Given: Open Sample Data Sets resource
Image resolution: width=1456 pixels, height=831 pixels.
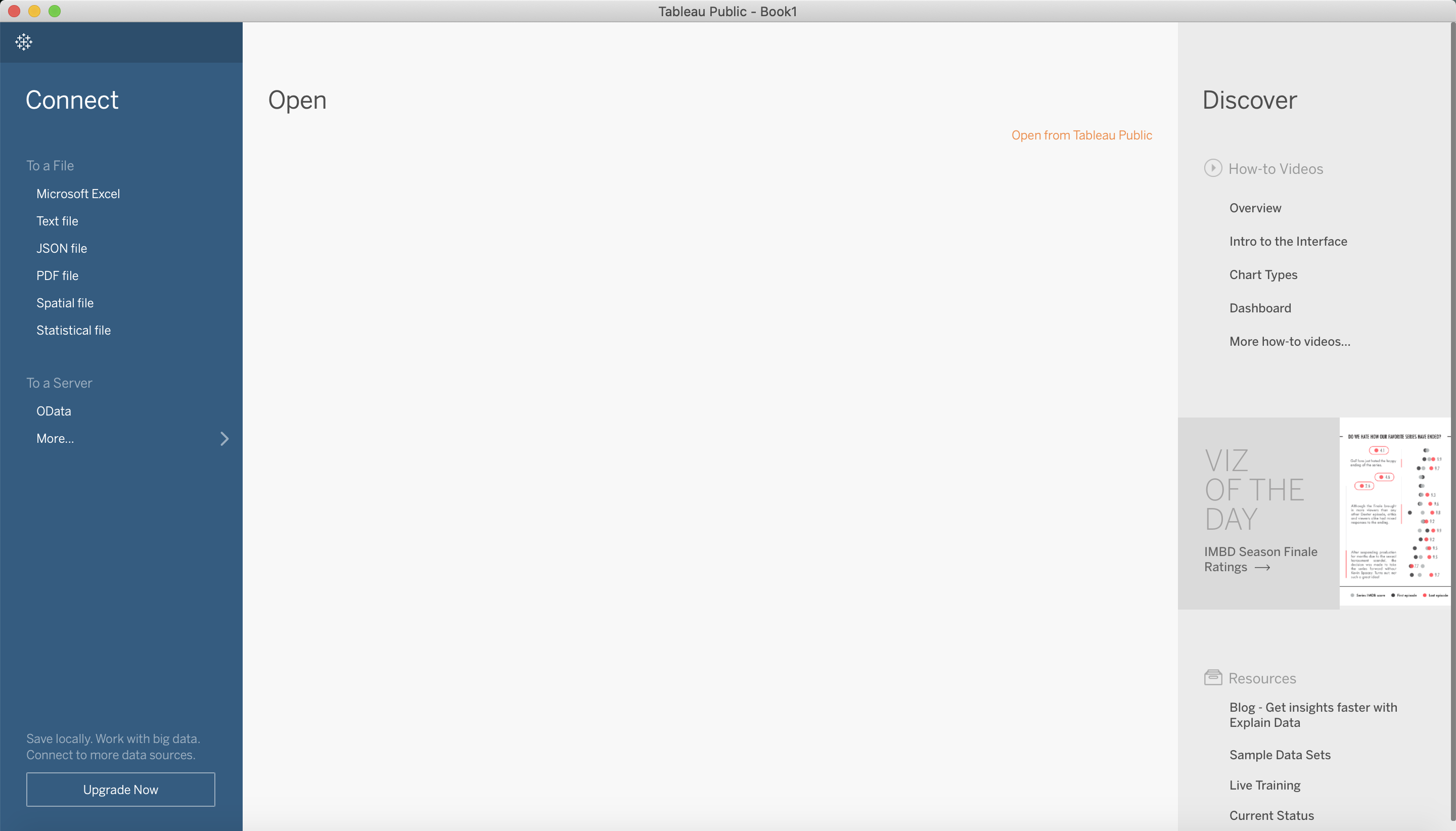Looking at the screenshot, I should 1279,755.
